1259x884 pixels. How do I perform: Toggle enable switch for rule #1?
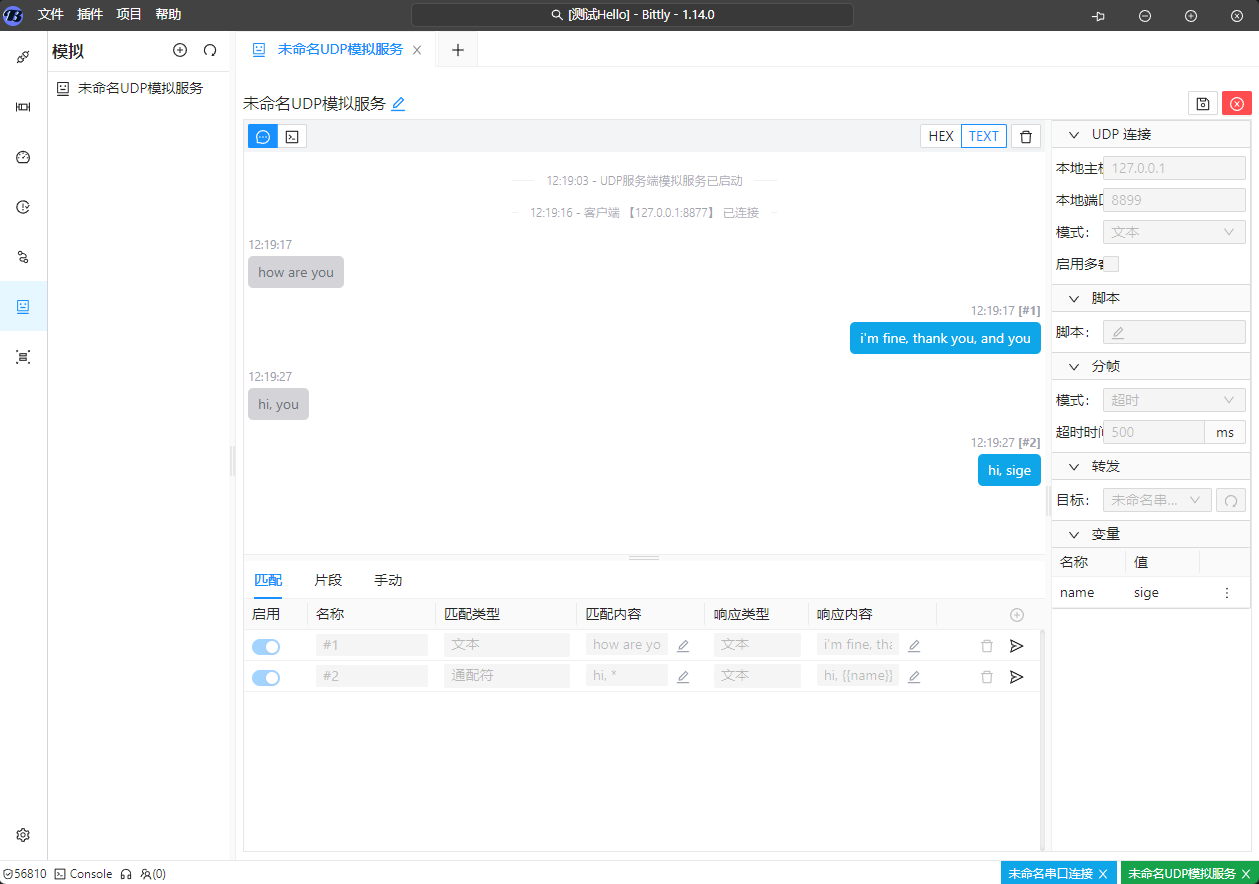point(266,647)
